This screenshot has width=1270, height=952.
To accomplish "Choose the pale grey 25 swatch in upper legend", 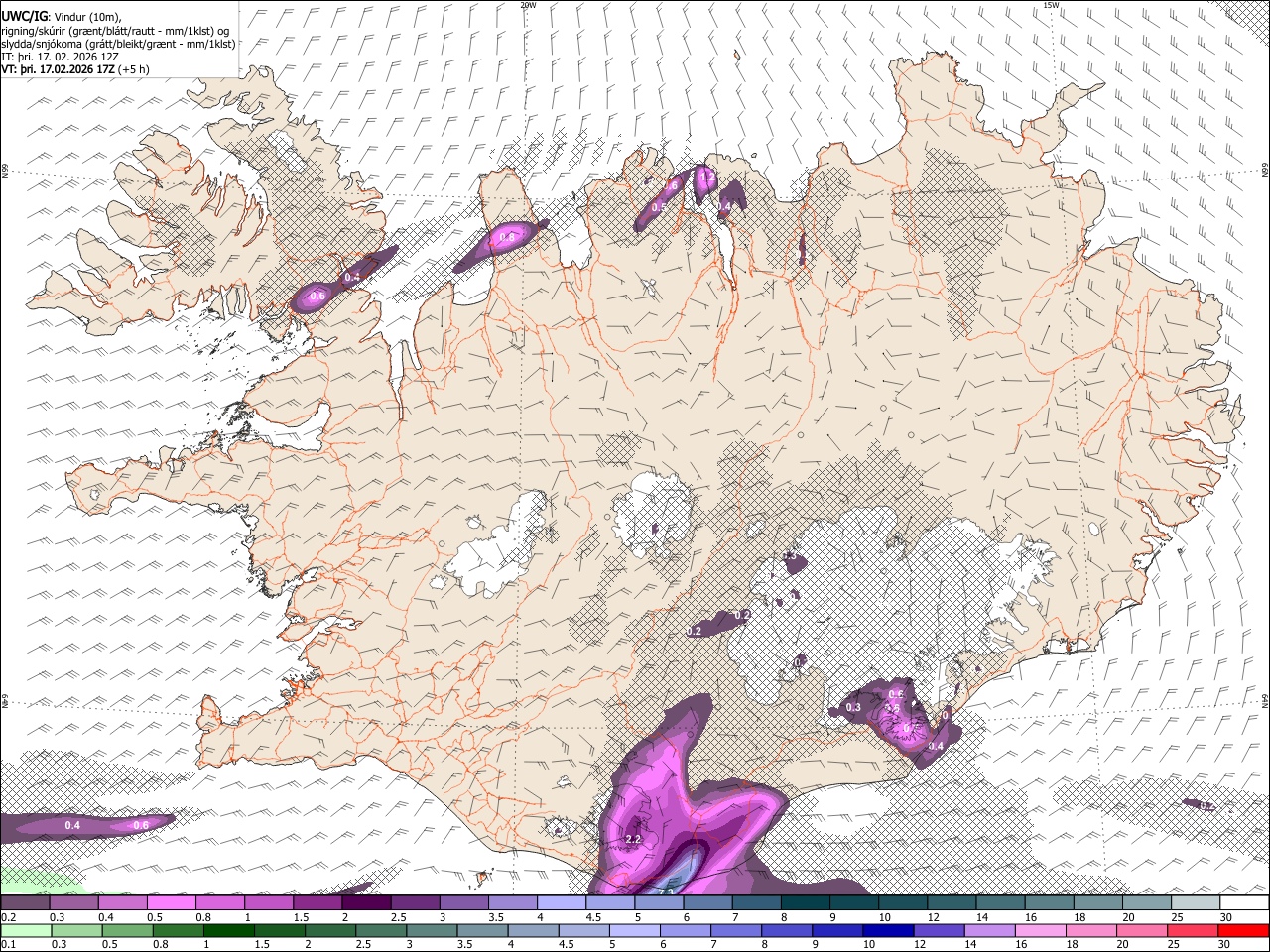I will click(x=1196, y=902).
